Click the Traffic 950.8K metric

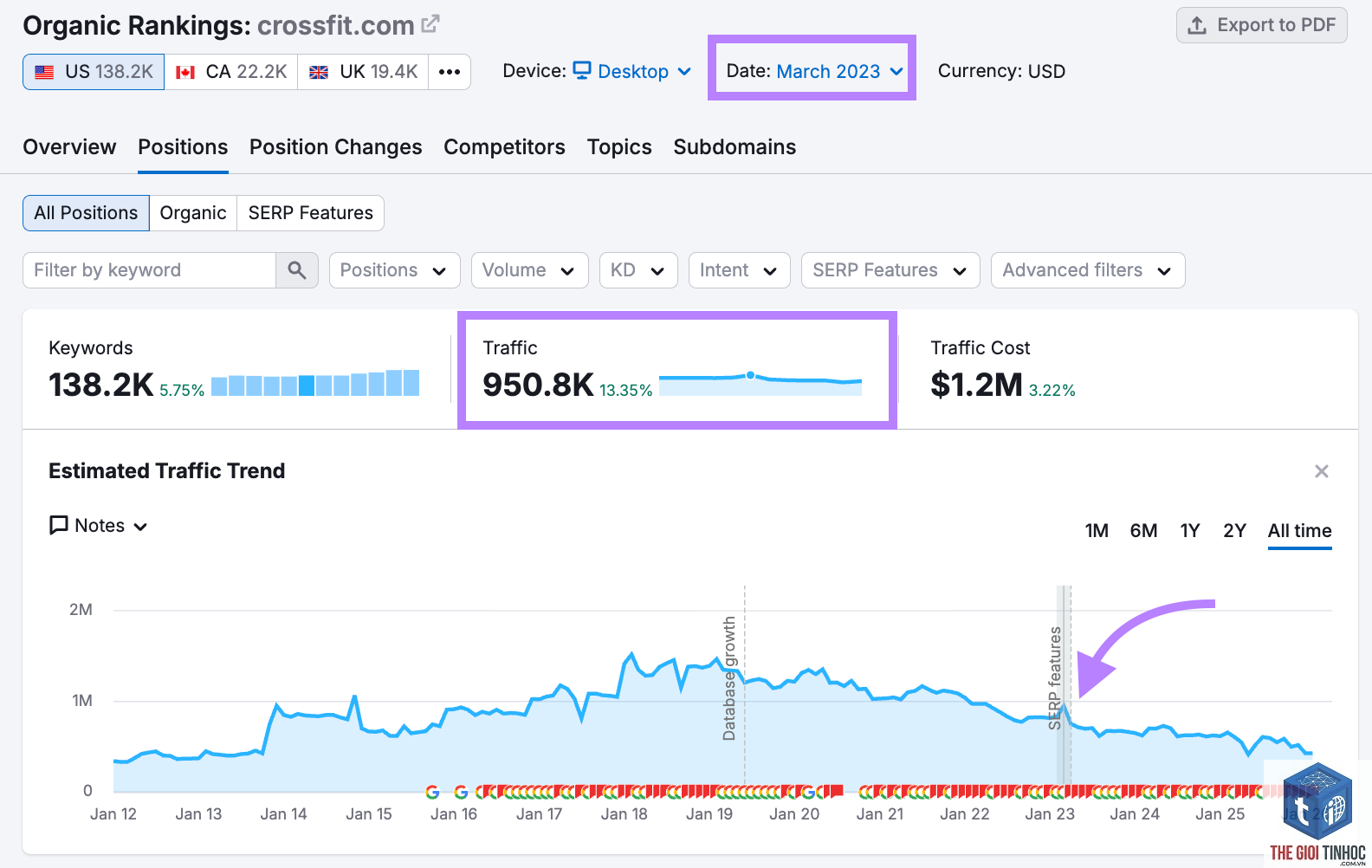538,385
